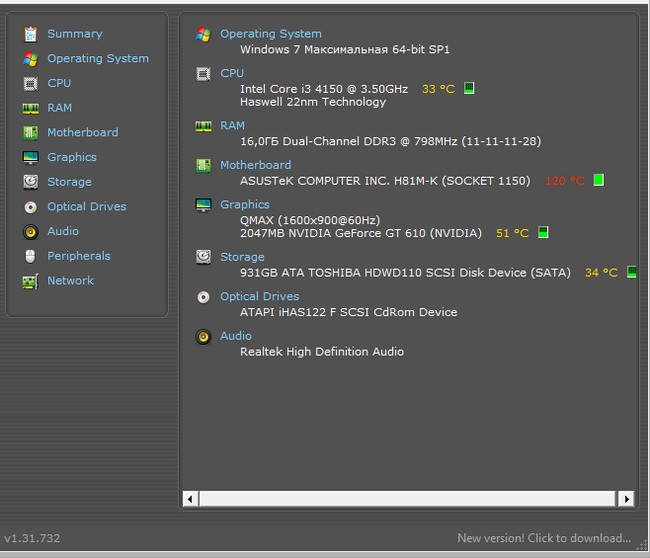Open Network in the sidebar
Image resolution: width=650 pixels, height=558 pixels.
70,281
